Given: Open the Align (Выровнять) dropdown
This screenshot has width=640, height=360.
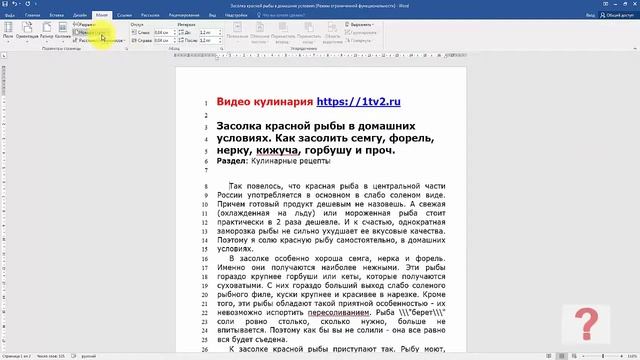Looking at the screenshot, I should click(x=360, y=24).
